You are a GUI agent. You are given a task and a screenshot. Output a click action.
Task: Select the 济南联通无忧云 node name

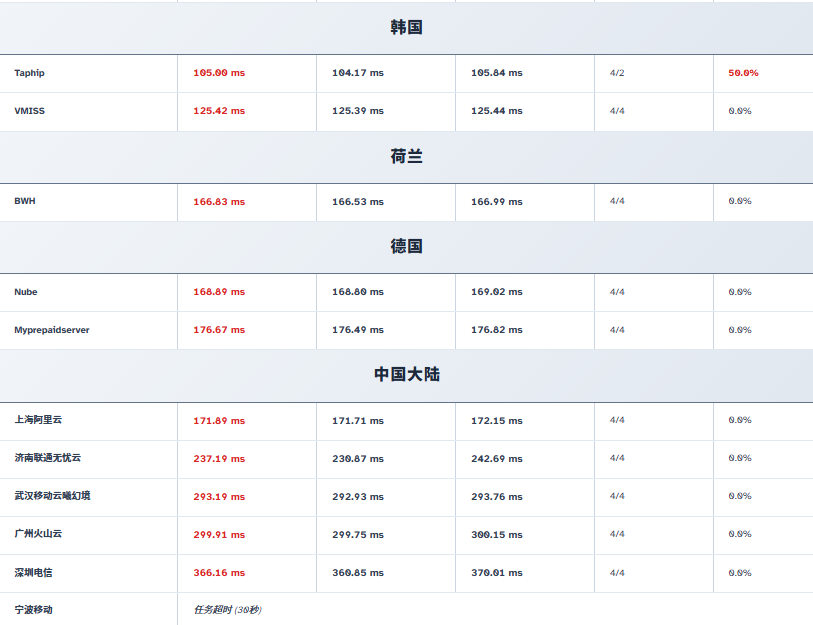[47, 458]
